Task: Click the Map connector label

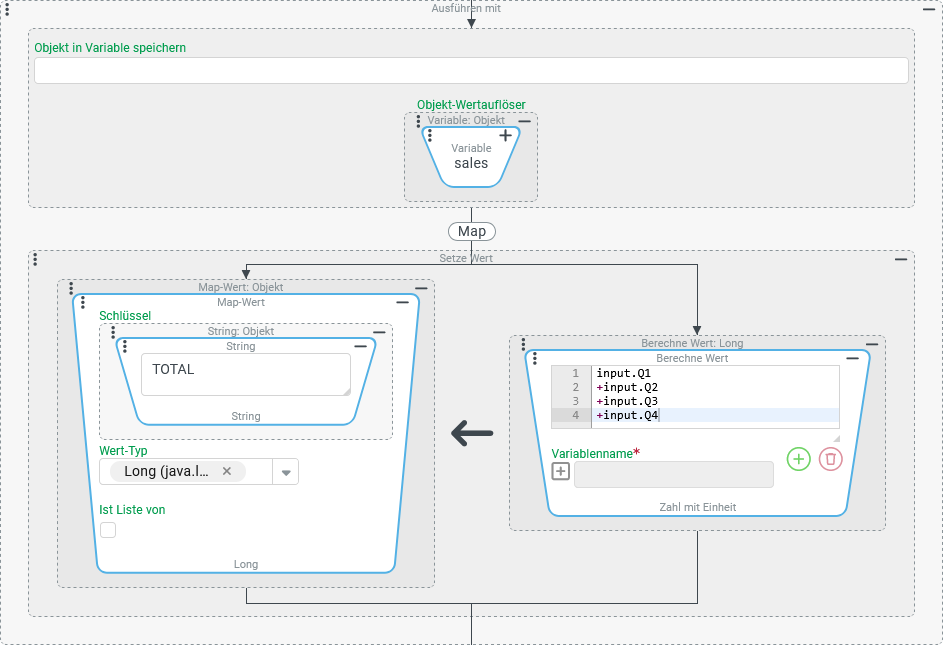Action: pyautogui.click(x=472, y=231)
